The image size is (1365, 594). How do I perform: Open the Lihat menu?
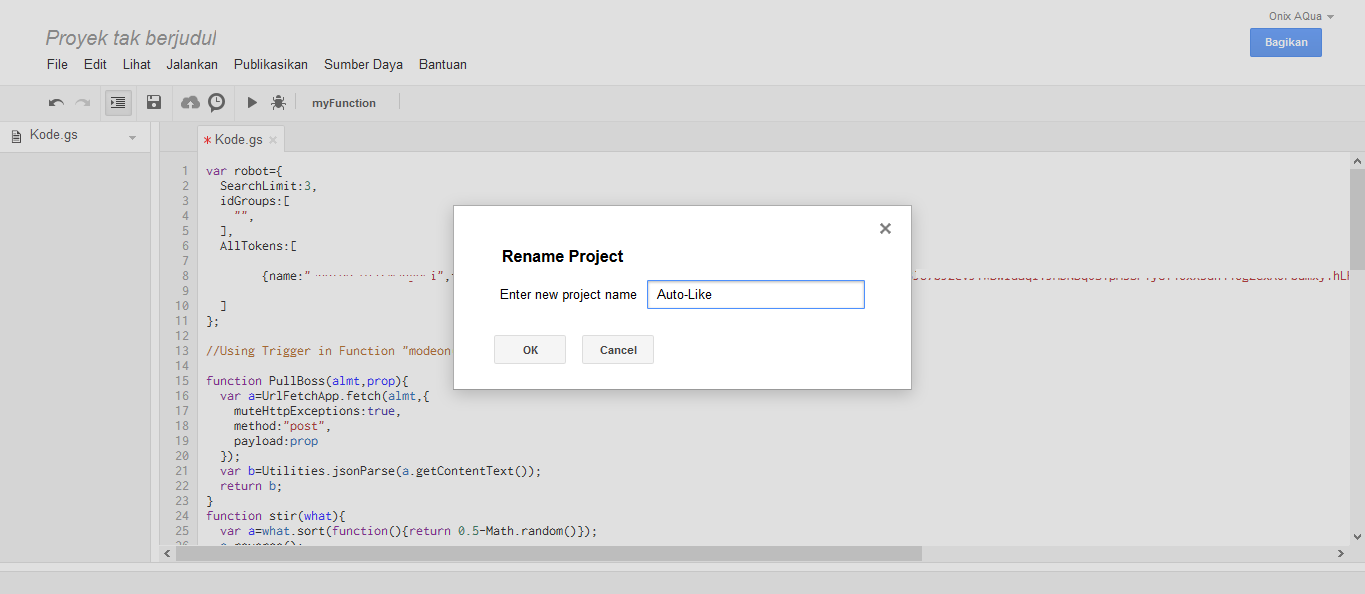137,64
